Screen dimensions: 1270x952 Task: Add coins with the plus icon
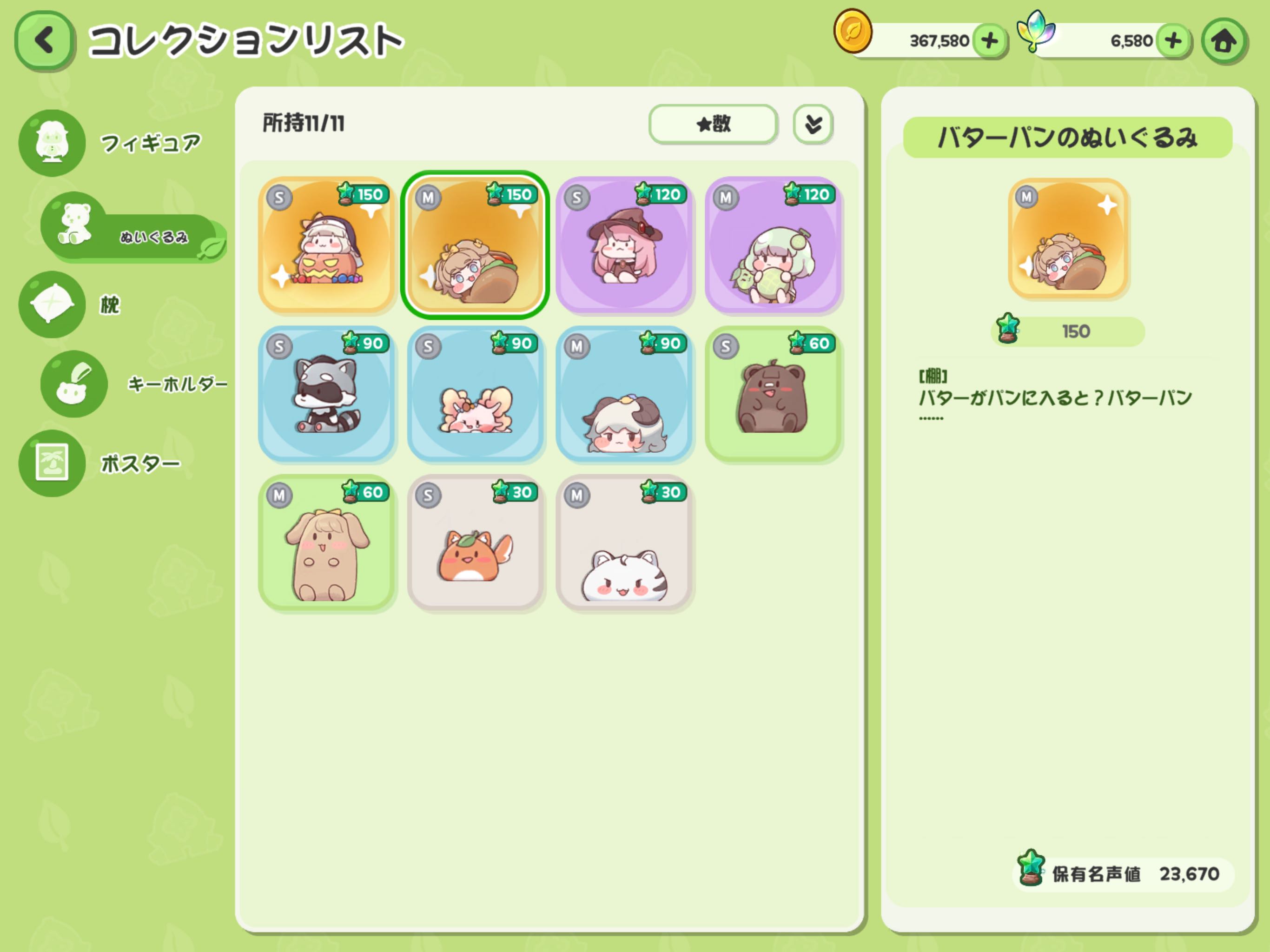[989, 41]
